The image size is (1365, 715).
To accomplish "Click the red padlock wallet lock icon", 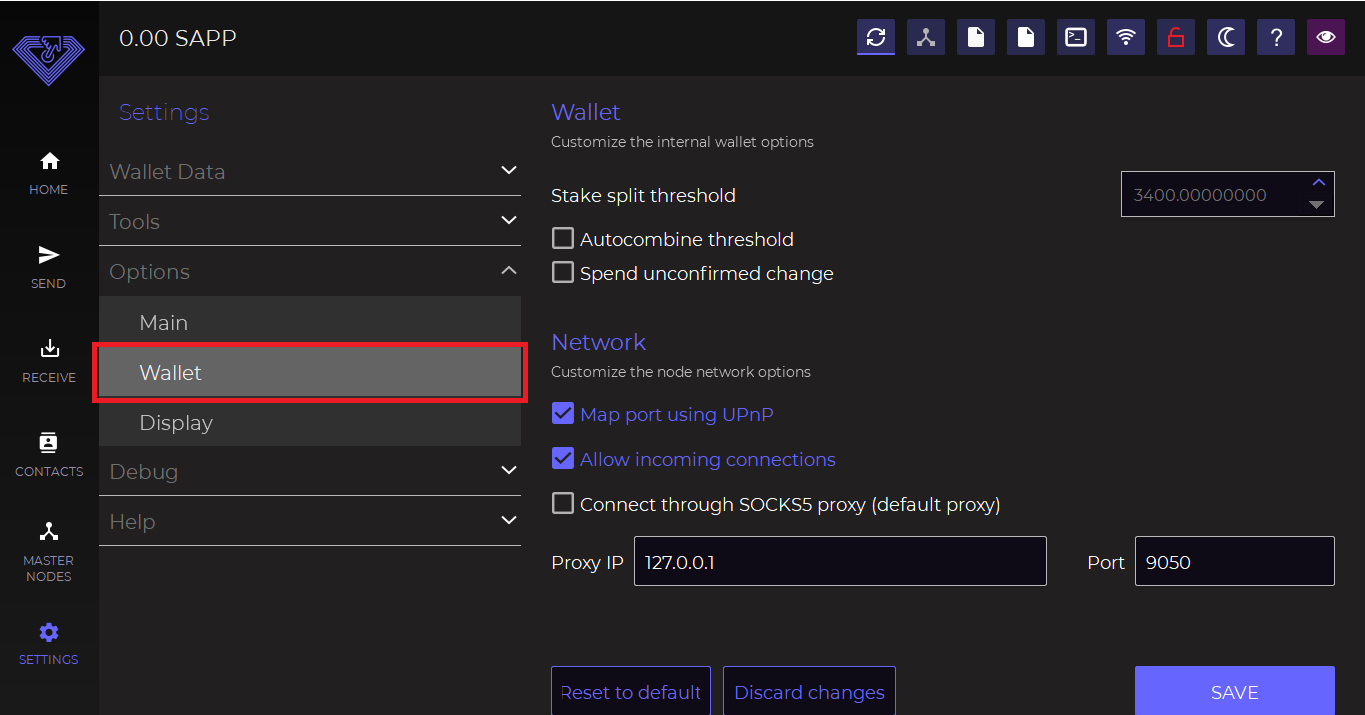I will coord(1176,38).
